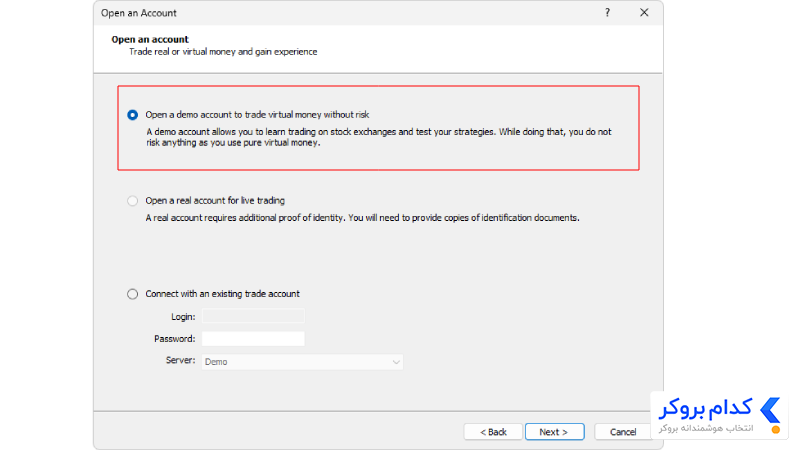The height and width of the screenshot is (450, 800).
Task: Click the bold 'Open an account' heading
Action: pos(150,39)
